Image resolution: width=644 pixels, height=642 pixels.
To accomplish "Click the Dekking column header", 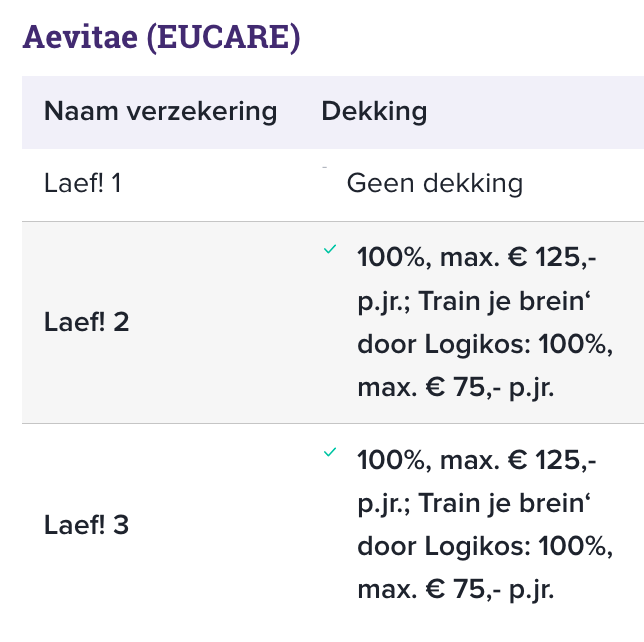I will (374, 110).
